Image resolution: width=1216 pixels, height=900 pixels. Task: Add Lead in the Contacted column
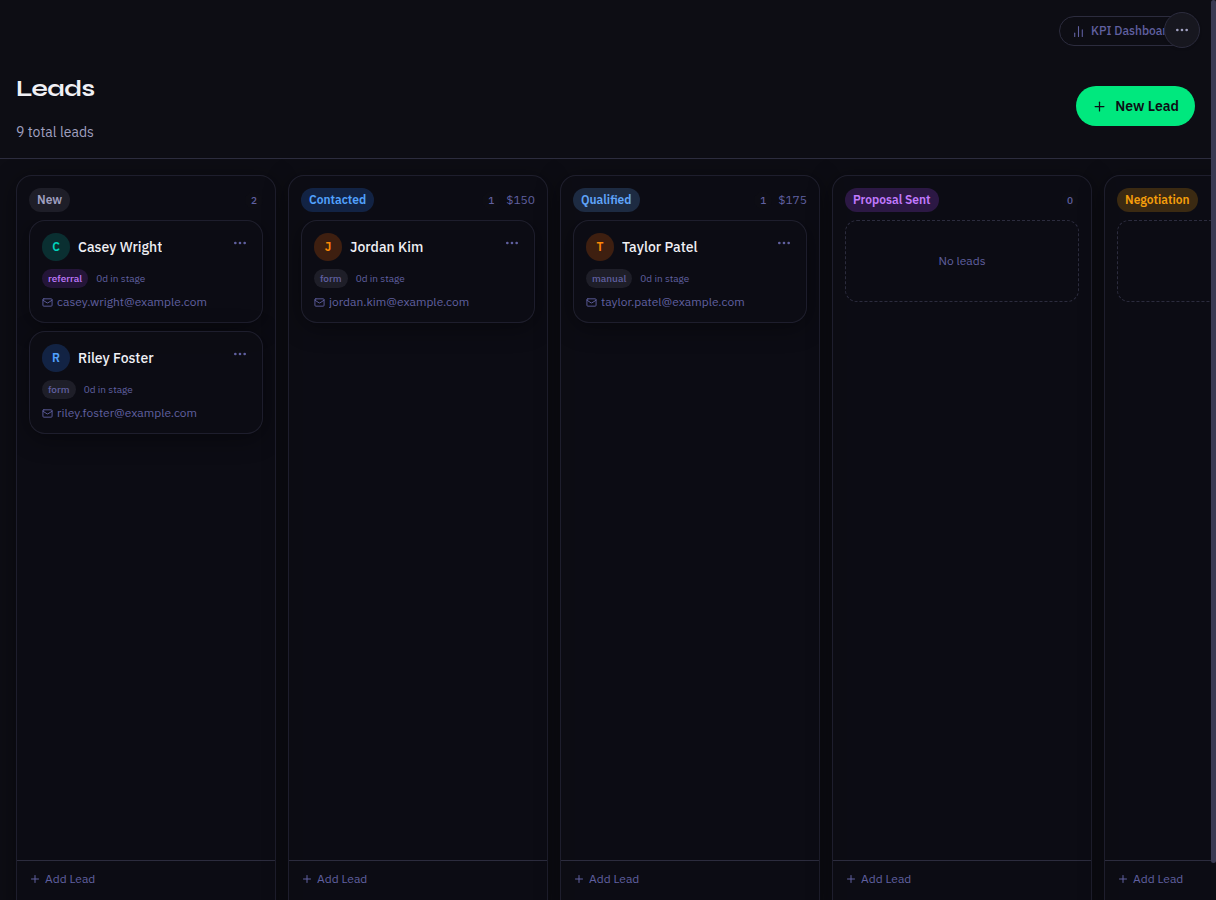[334, 879]
